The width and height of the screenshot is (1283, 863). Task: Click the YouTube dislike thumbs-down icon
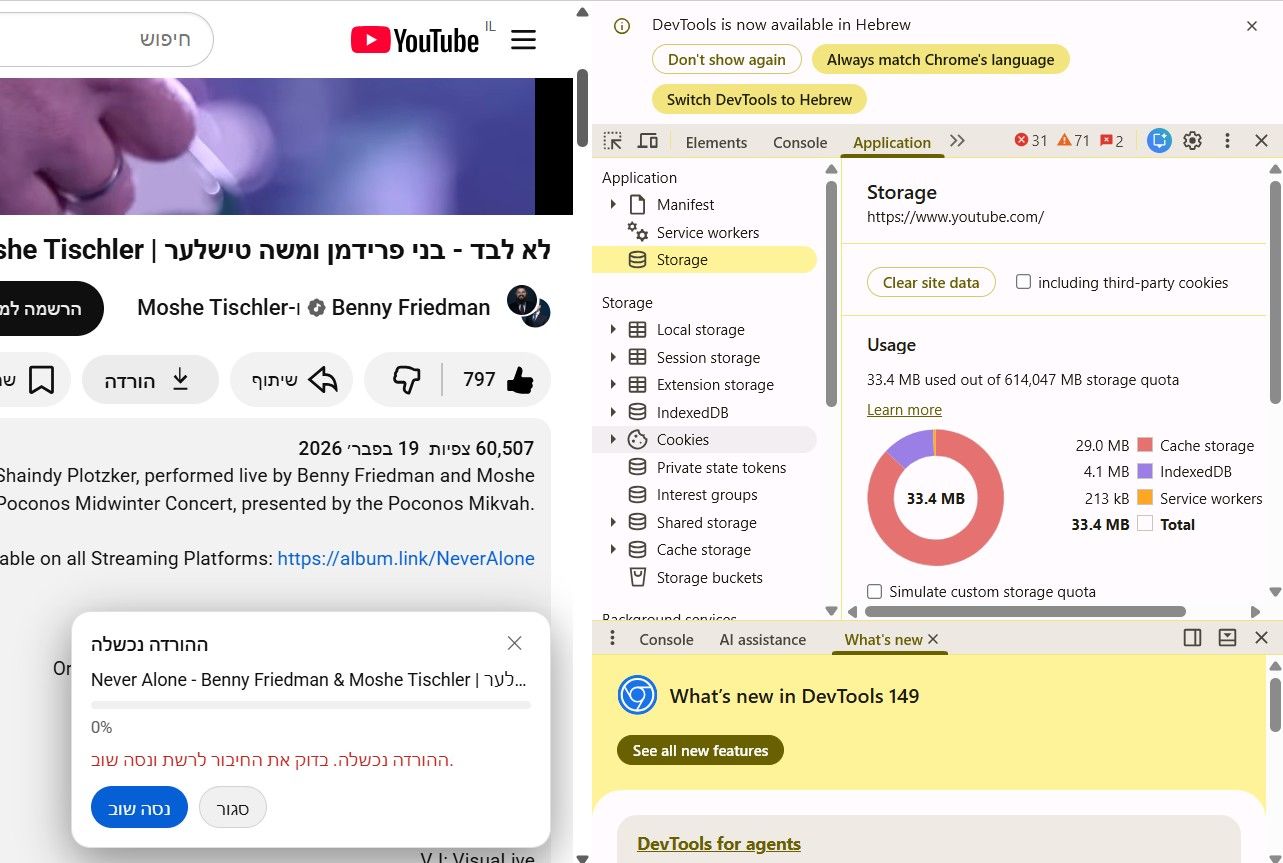[406, 380]
